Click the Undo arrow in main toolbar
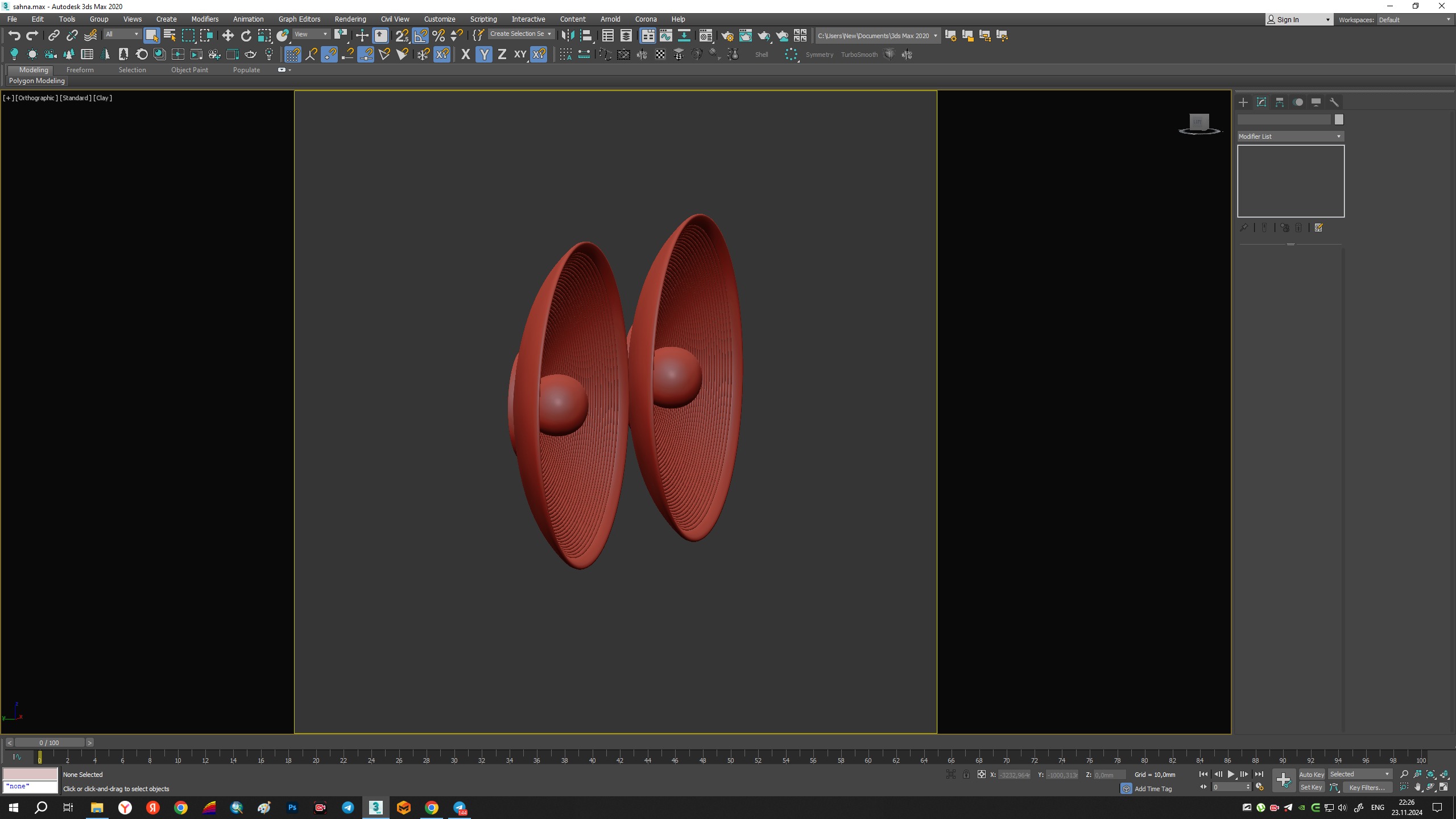The height and width of the screenshot is (819, 1456). (x=14, y=36)
